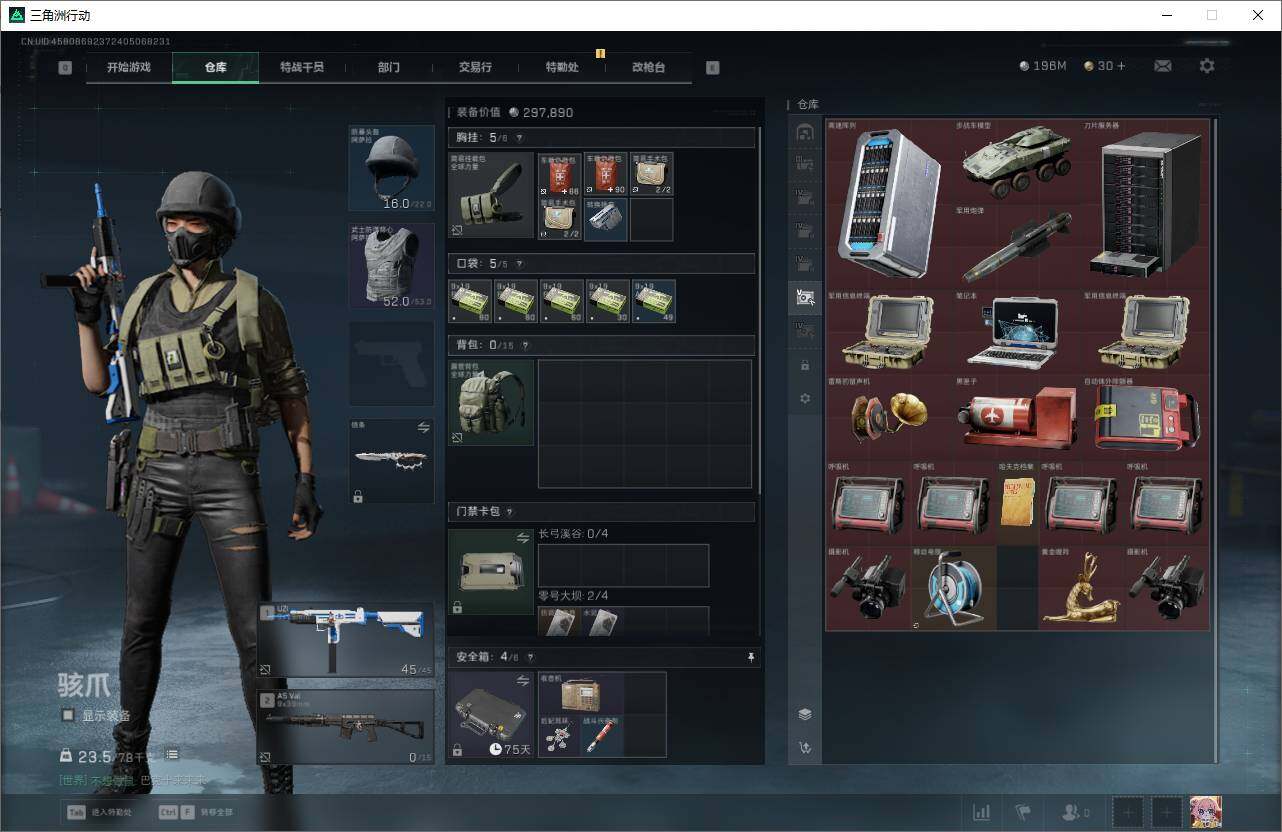This screenshot has height=832, width=1282.
Task: Click the player avatar in bottom corner
Action: click(1206, 812)
